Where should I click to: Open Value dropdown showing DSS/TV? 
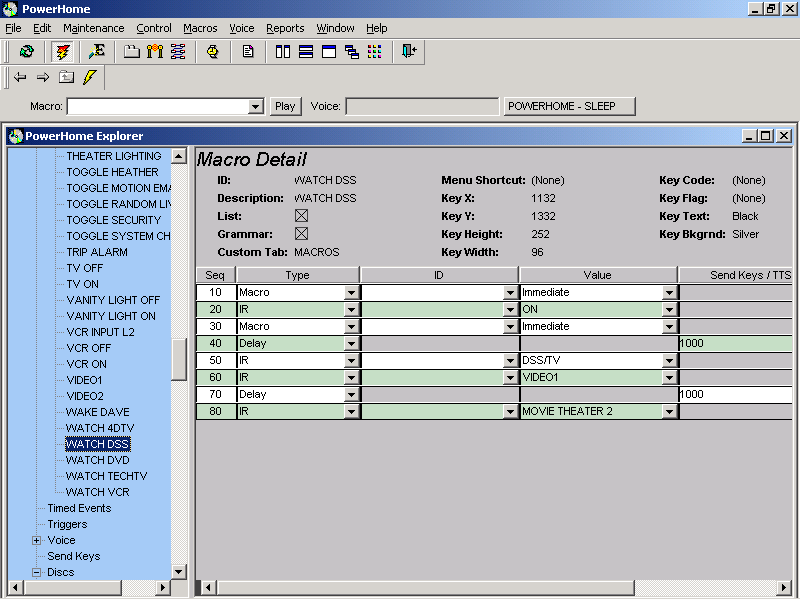point(669,361)
